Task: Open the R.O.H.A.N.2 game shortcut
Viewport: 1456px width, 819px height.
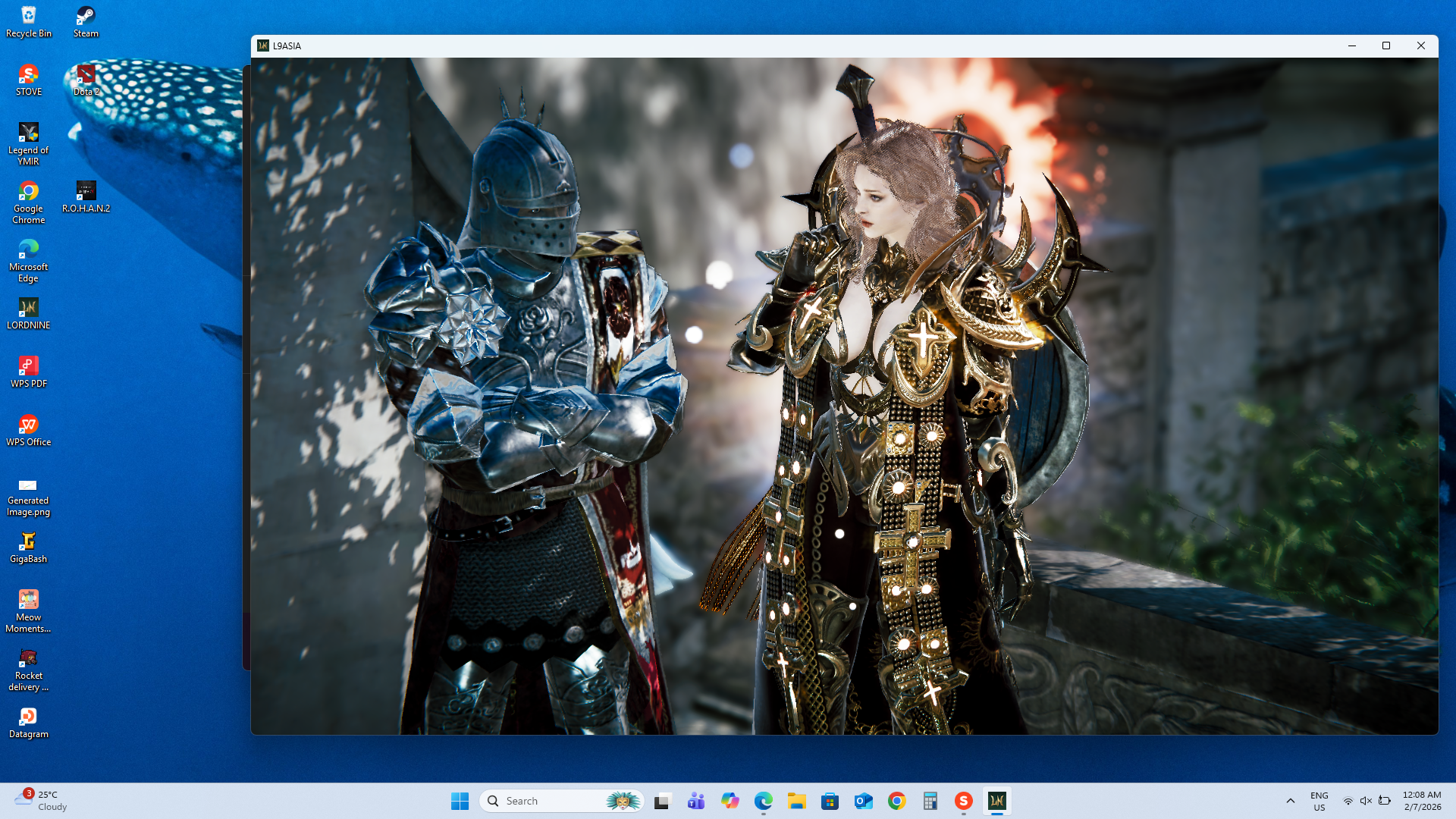Action: (x=86, y=196)
